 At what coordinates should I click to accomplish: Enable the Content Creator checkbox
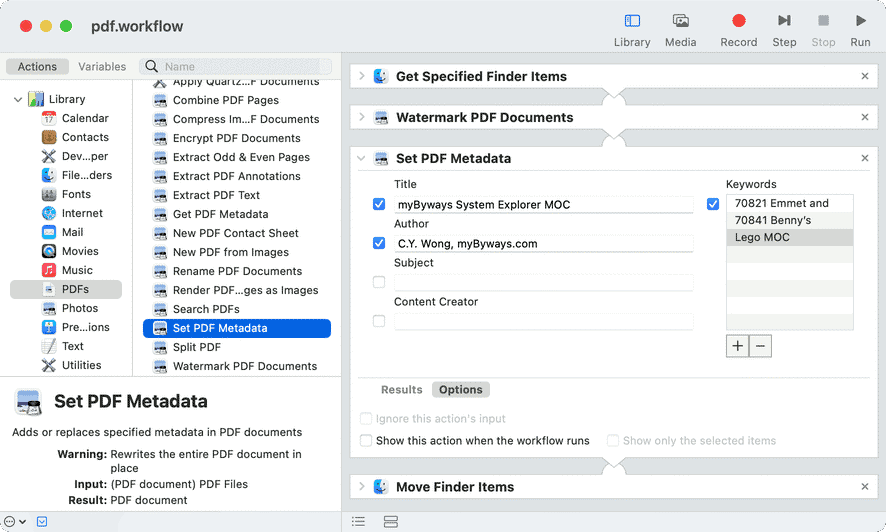pyautogui.click(x=379, y=321)
